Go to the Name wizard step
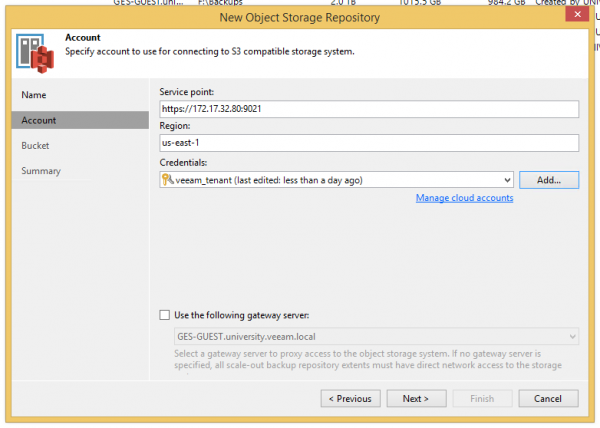Viewport: 600px width, 428px height. pos(34,95)
